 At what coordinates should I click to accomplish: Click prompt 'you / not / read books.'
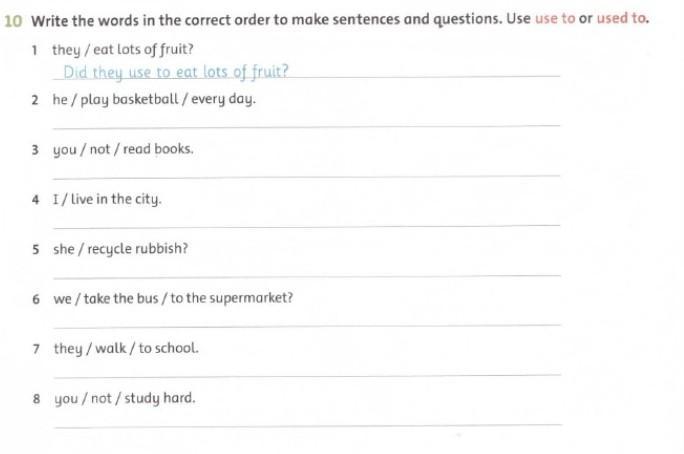(123, 149)
